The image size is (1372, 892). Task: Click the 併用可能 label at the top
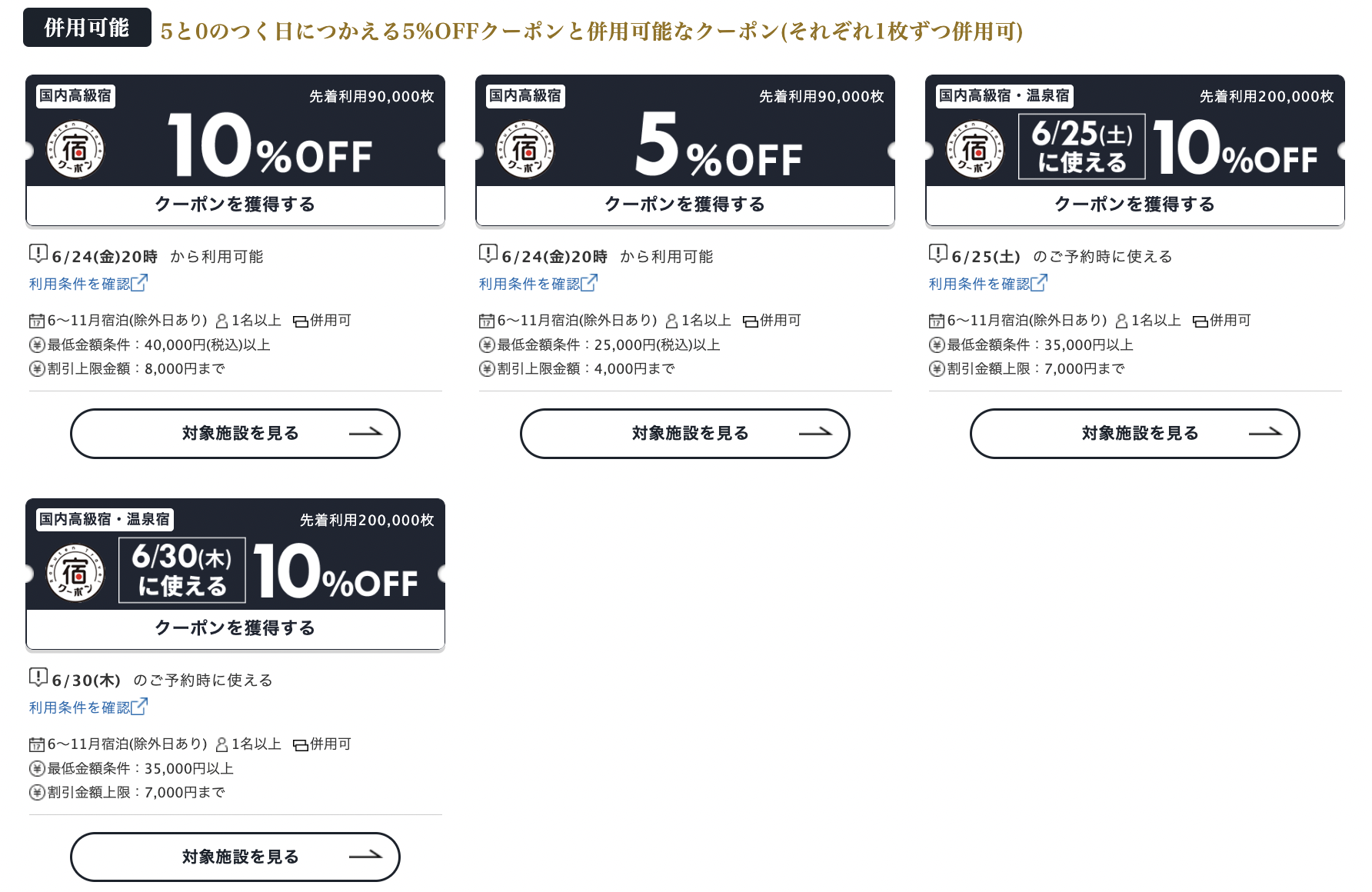pos(87,28)
